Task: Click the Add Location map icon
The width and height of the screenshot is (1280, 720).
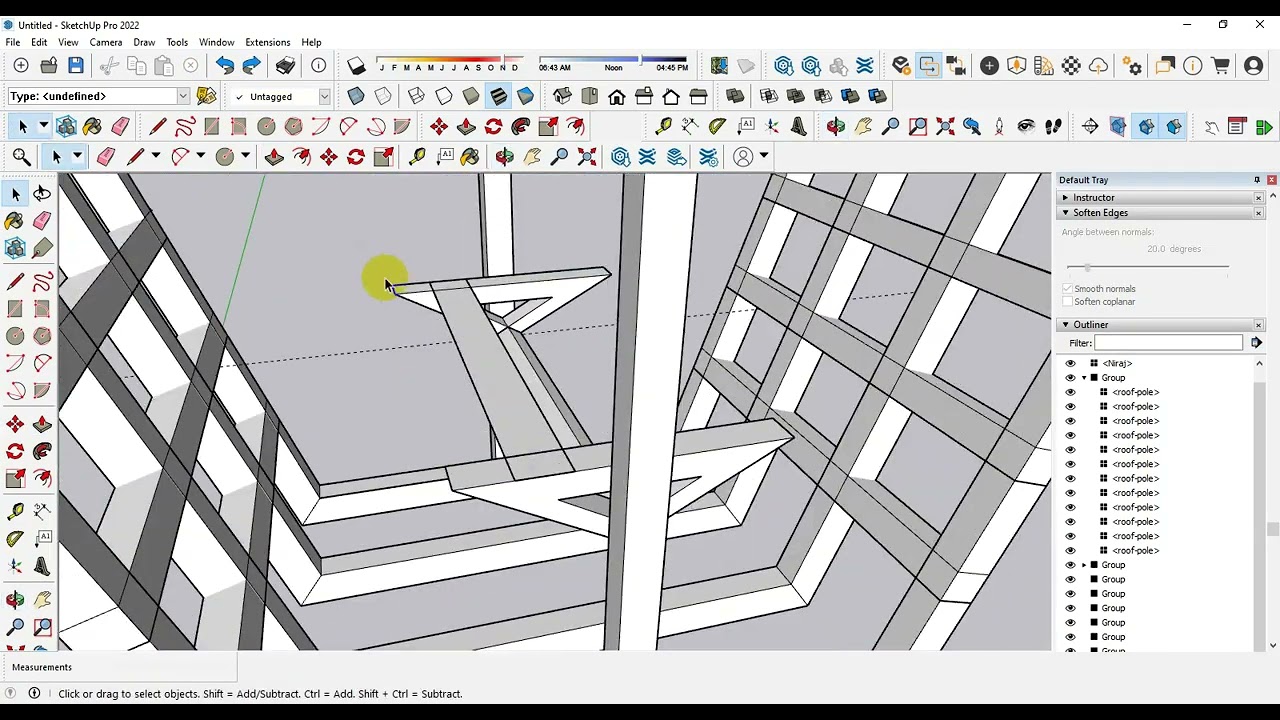Action: 719,66
